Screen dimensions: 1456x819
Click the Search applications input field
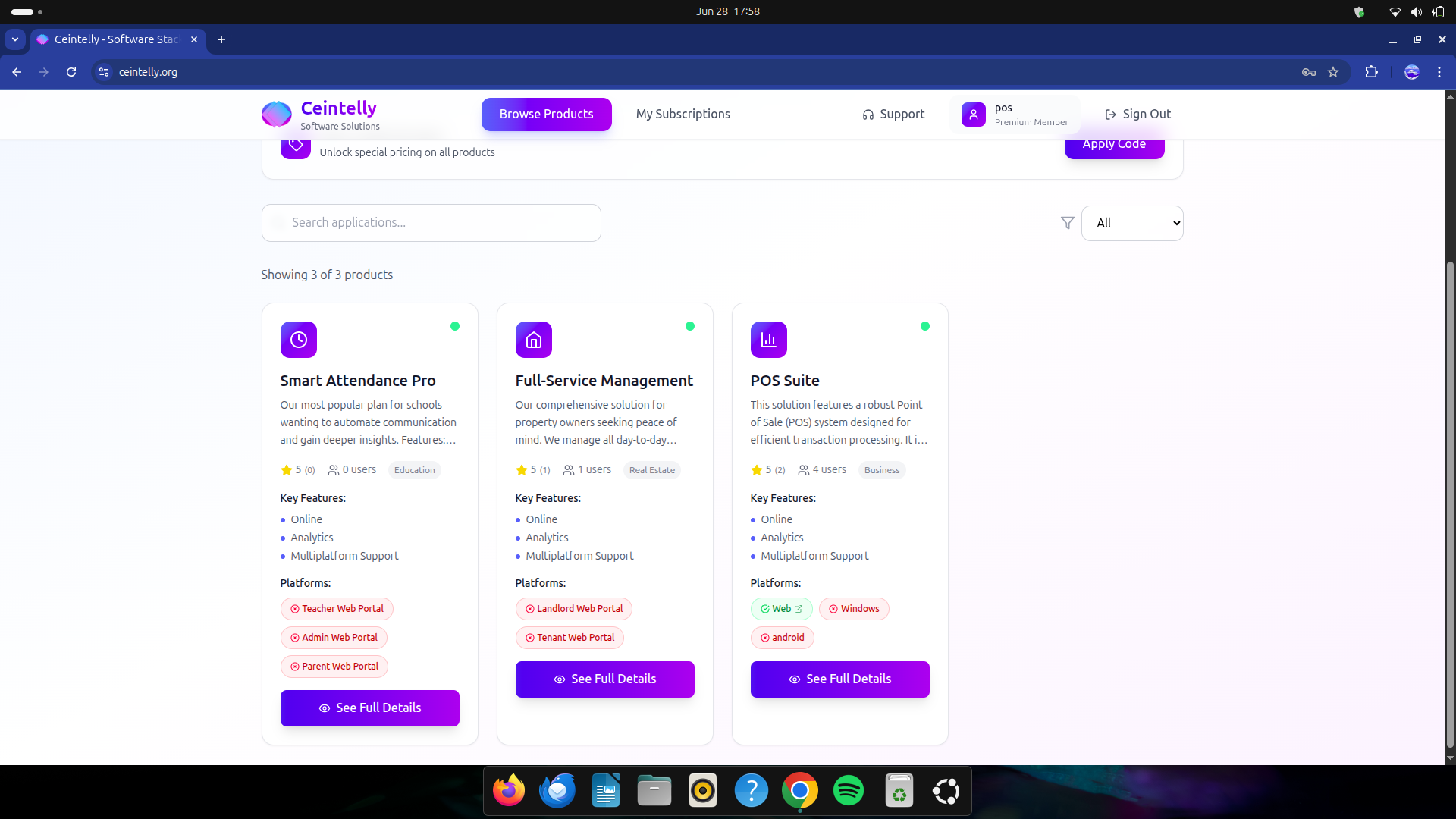click(x=431, y=223)
